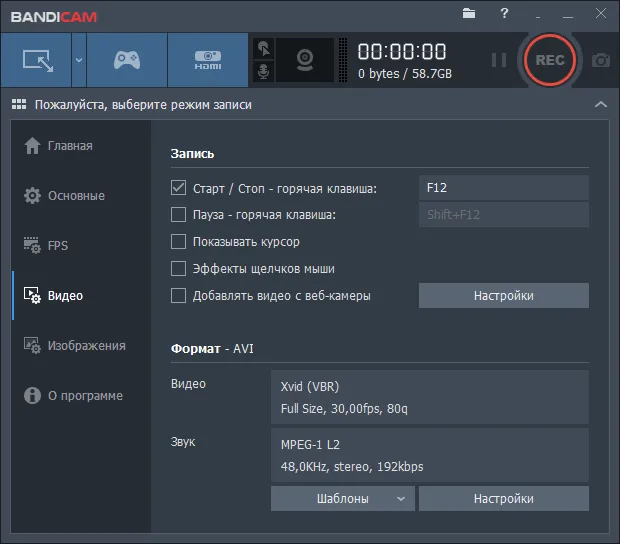This screenshot has height=544, width=620.
Task: Uncheck Старт / Стоп hotkey checkbox
Action: [x=178, y=188]
